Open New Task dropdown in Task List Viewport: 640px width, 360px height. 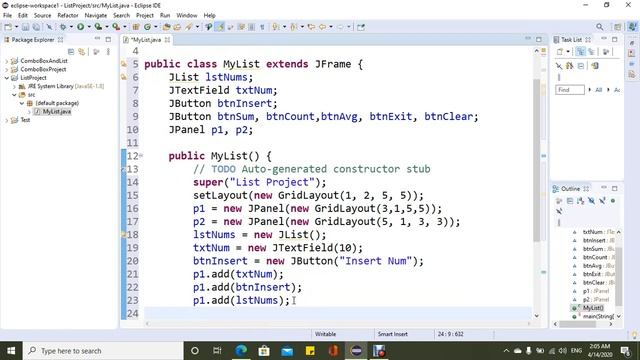(568, 52)
